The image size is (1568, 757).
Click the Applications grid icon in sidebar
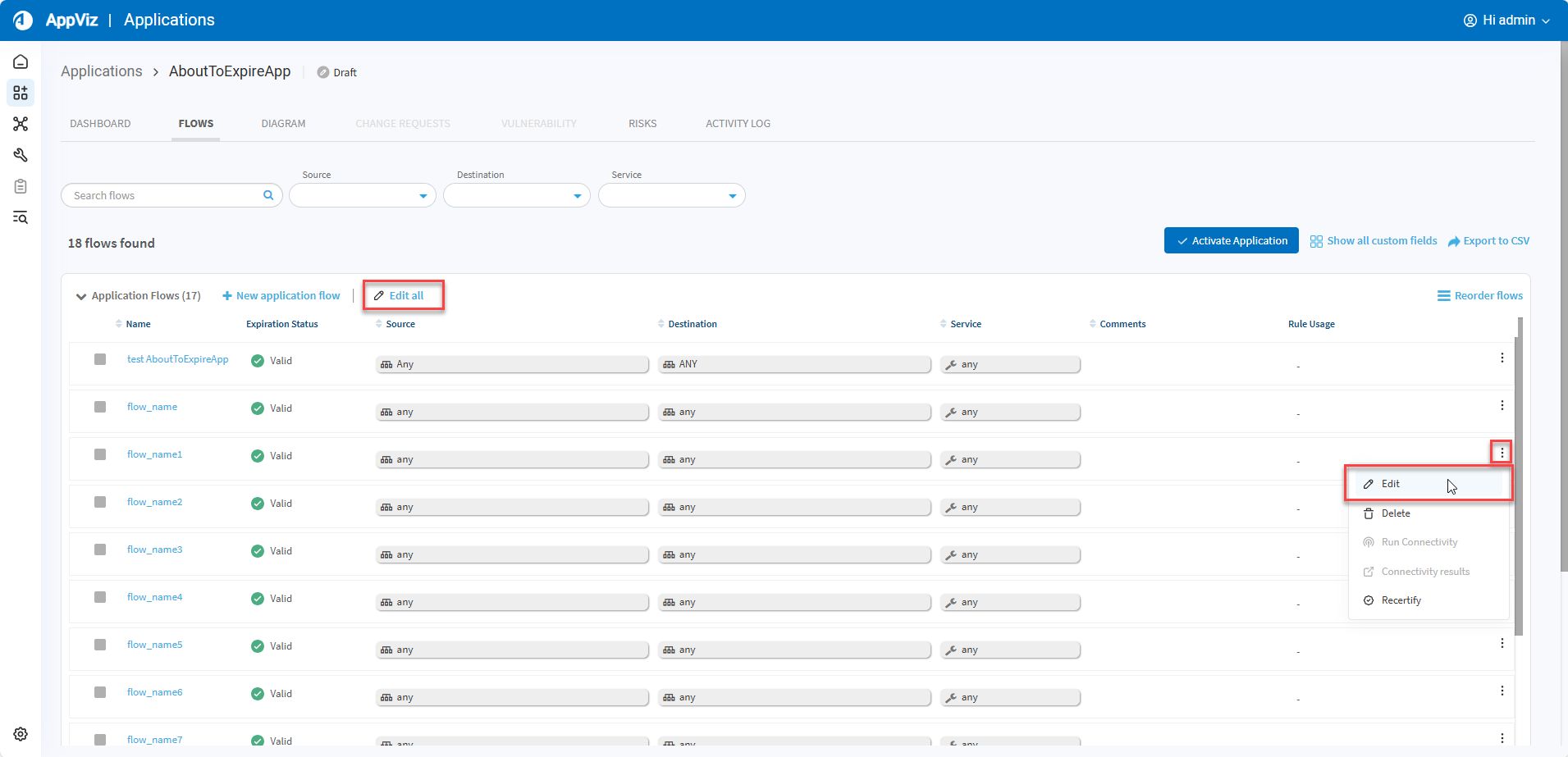coord(21,93)
